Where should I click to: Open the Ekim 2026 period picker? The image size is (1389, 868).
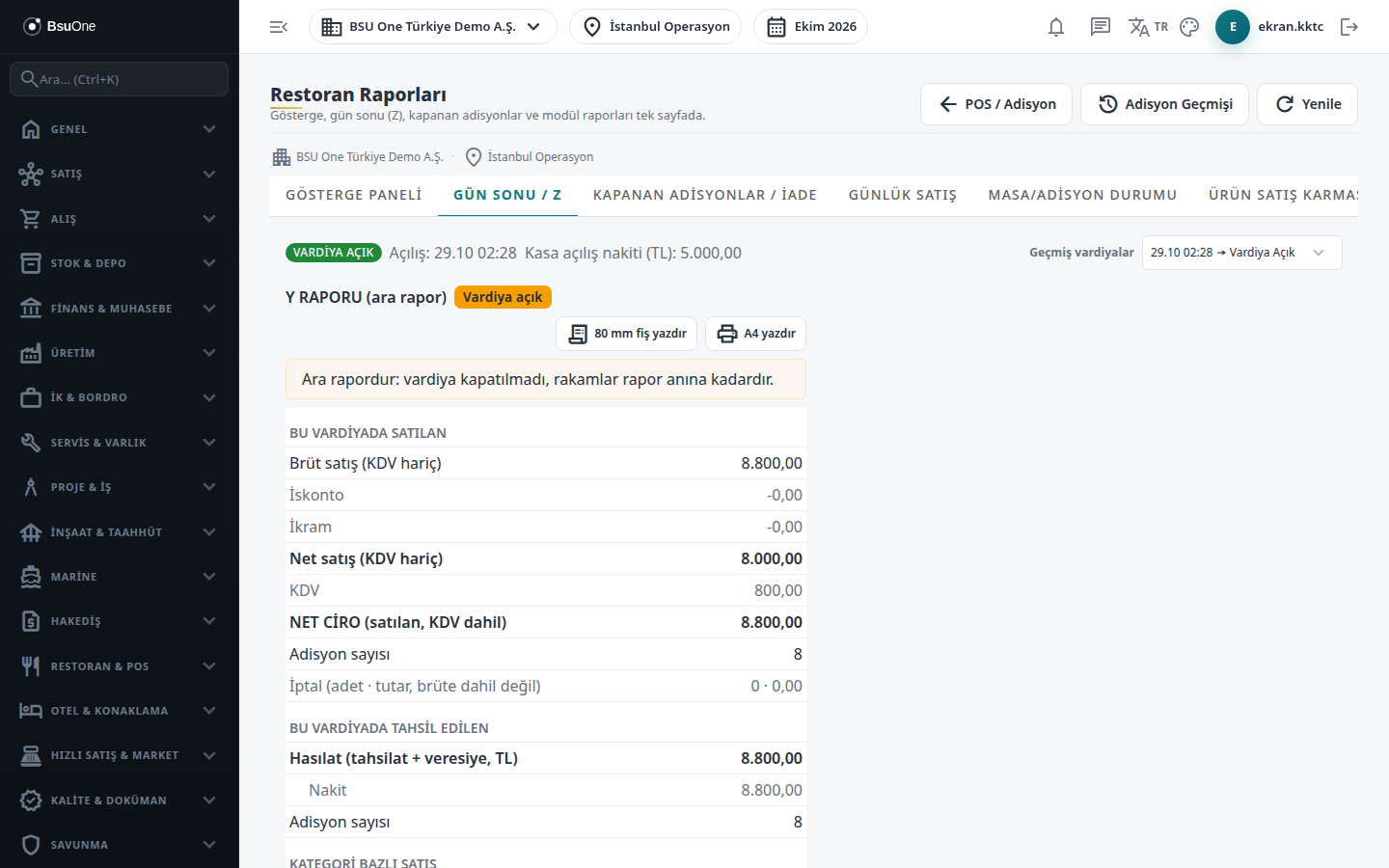point(810,27)
